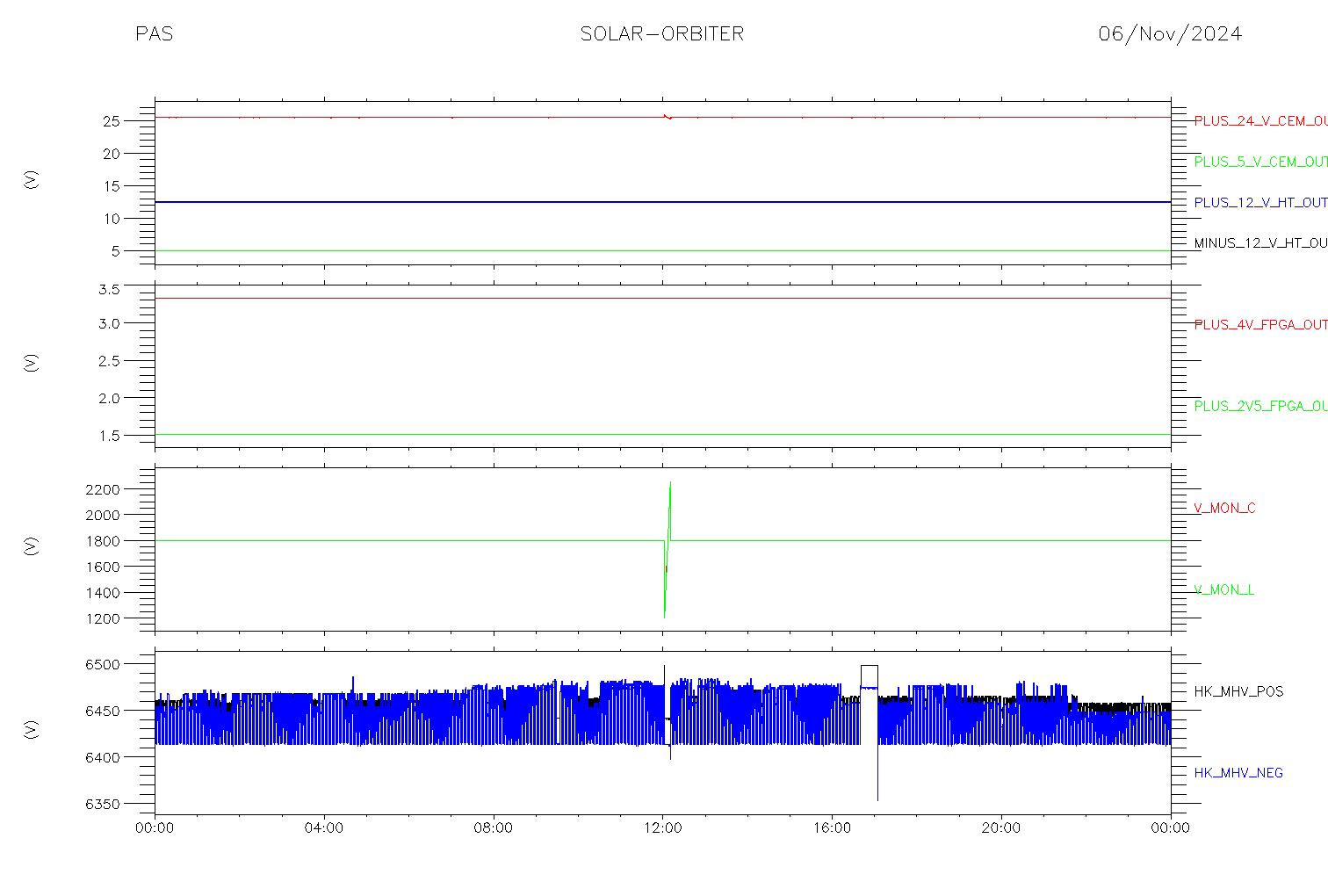Select the PLUS_4V_FPGA_OUT legend label
1328x896 pixels.
pyautogui.click(x=1260, y=324)
